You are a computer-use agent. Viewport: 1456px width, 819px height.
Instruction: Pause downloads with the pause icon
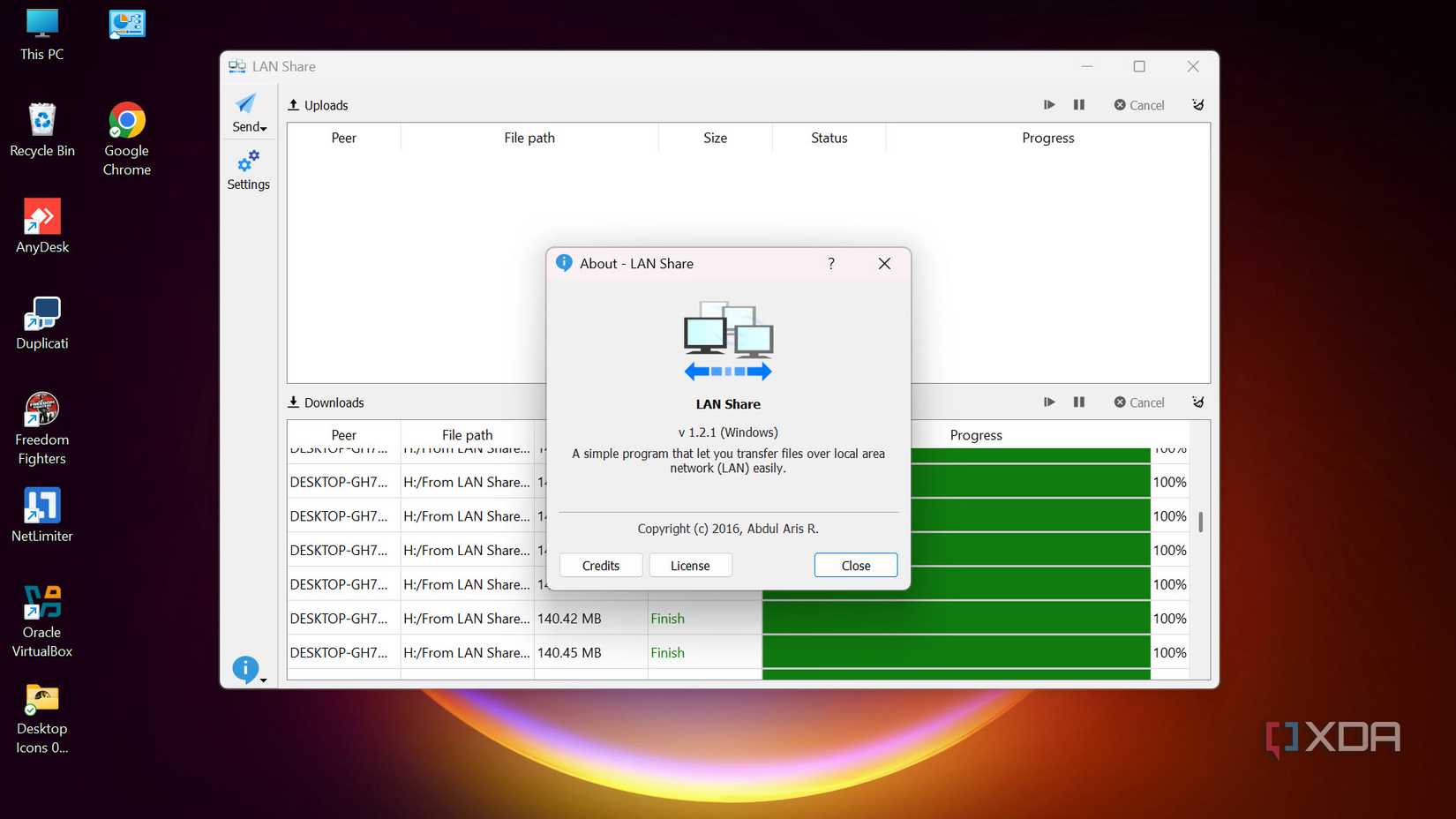[1078, 402]
